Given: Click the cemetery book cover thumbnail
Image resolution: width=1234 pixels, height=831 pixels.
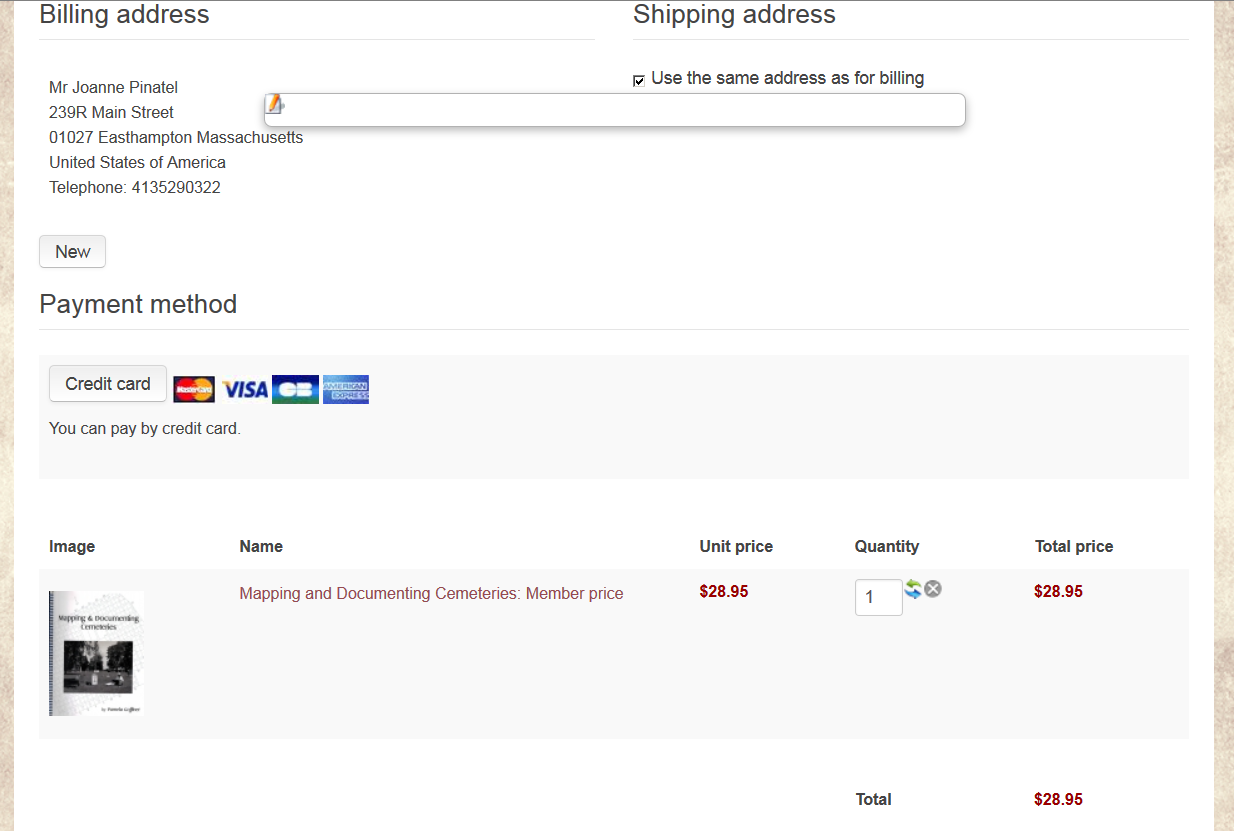Looking at the screenshot, I should point(97,653).
